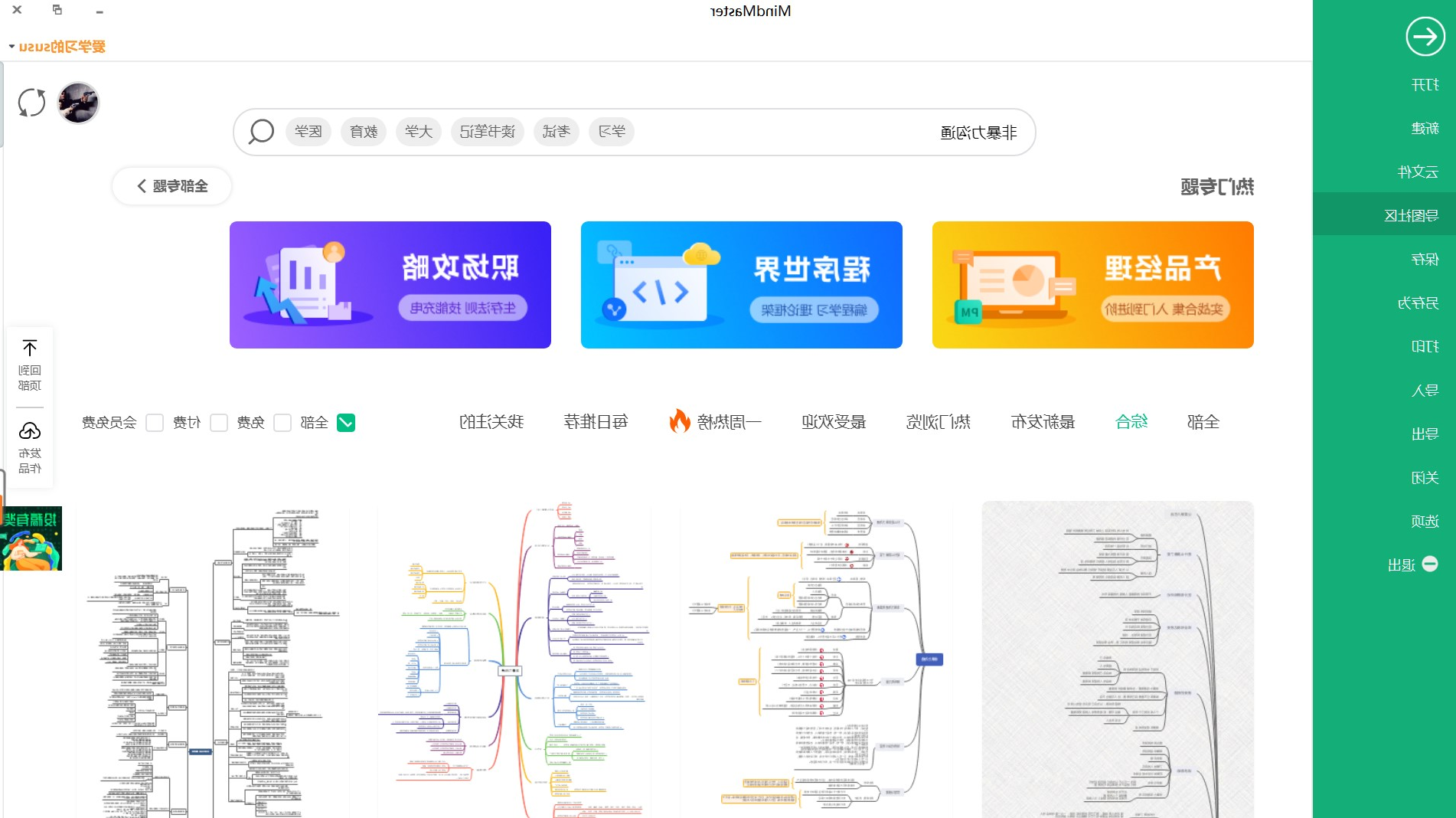Image resolution: width=1456 pixels, height=818 pixels.
Task: Select 导图社区 in the sidebar
Action: coord(1384,215)
